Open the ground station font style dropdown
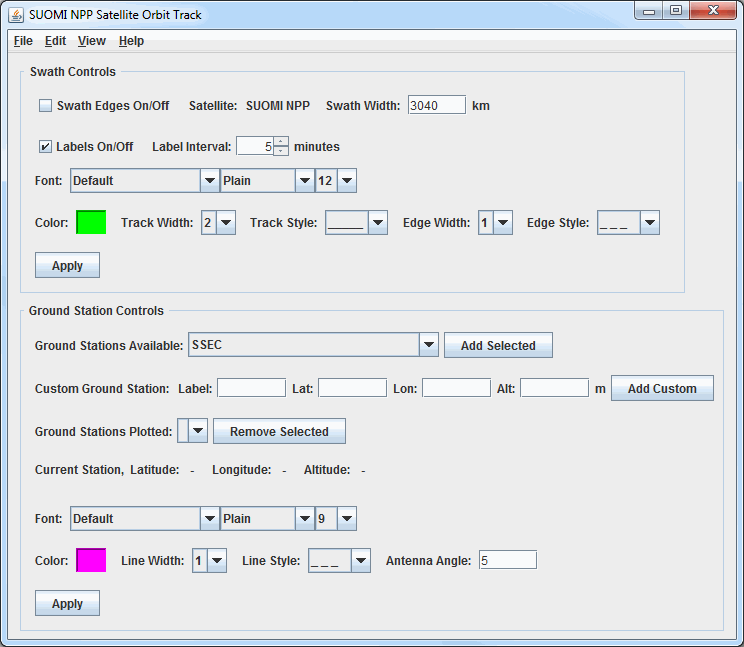The image size is (744, 647). coord(267,518)
